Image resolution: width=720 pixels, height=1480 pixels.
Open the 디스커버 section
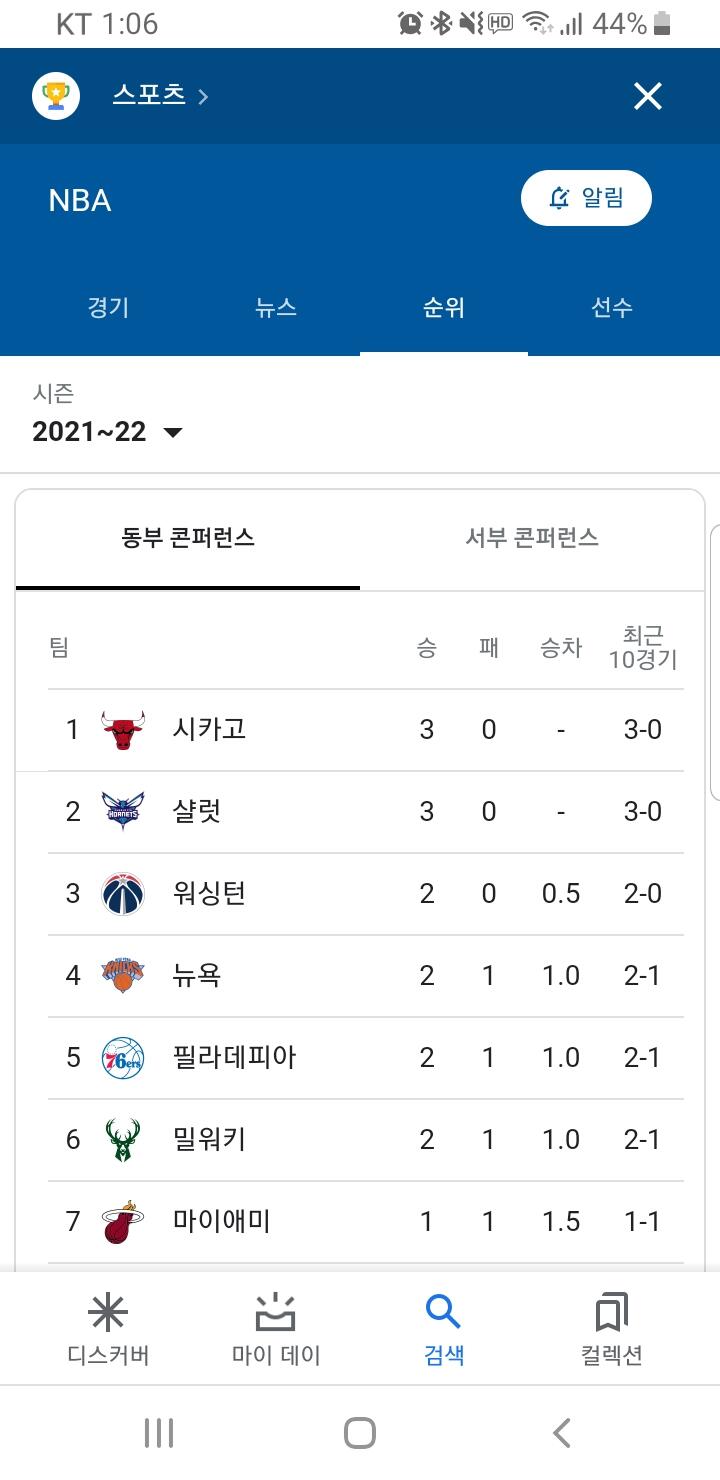click(x=108, y=1328)
